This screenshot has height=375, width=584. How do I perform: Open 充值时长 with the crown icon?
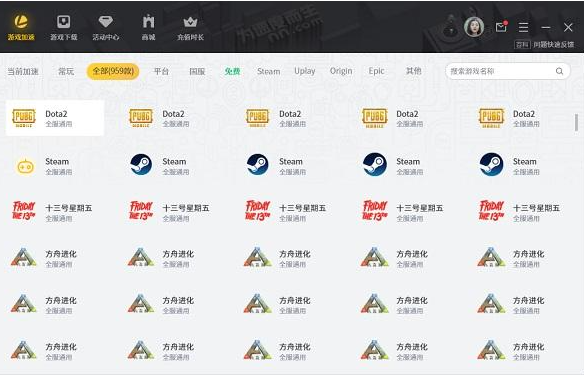[190, 27]
